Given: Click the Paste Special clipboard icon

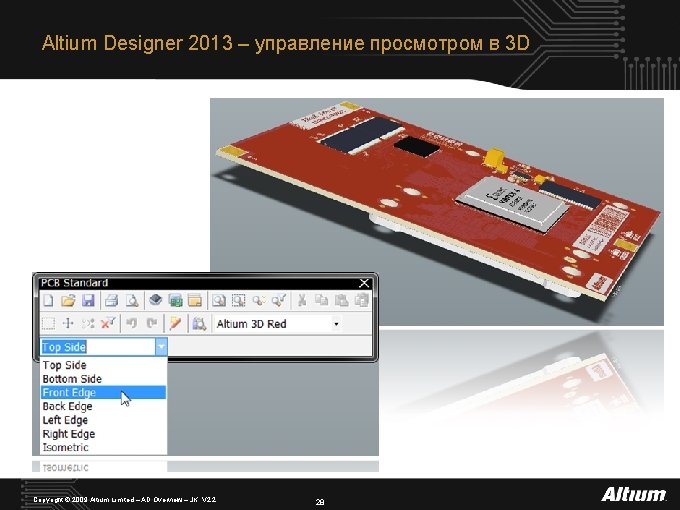Looking at the screenshot, I should pos(362,300).
